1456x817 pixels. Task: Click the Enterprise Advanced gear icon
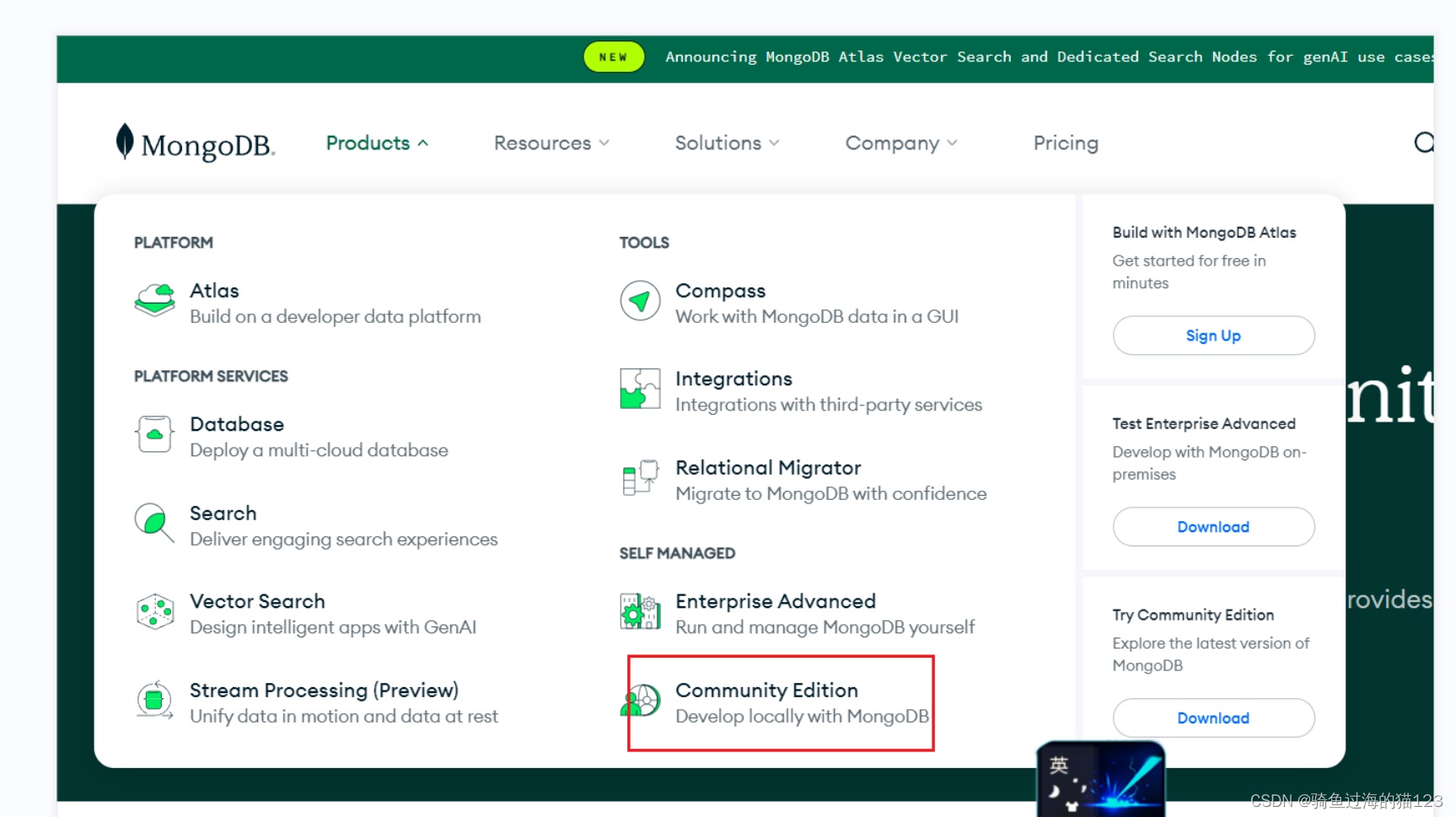pyautogui.click(x=640, y=611)
